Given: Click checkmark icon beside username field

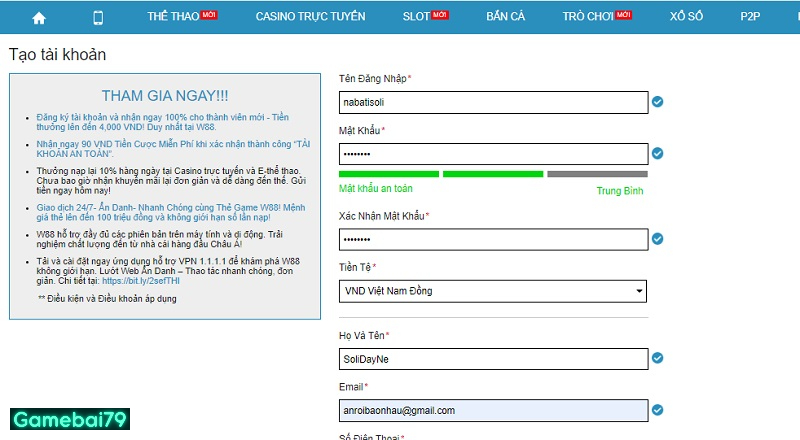Looking at the screenshot, I should [x=657, y=101].
